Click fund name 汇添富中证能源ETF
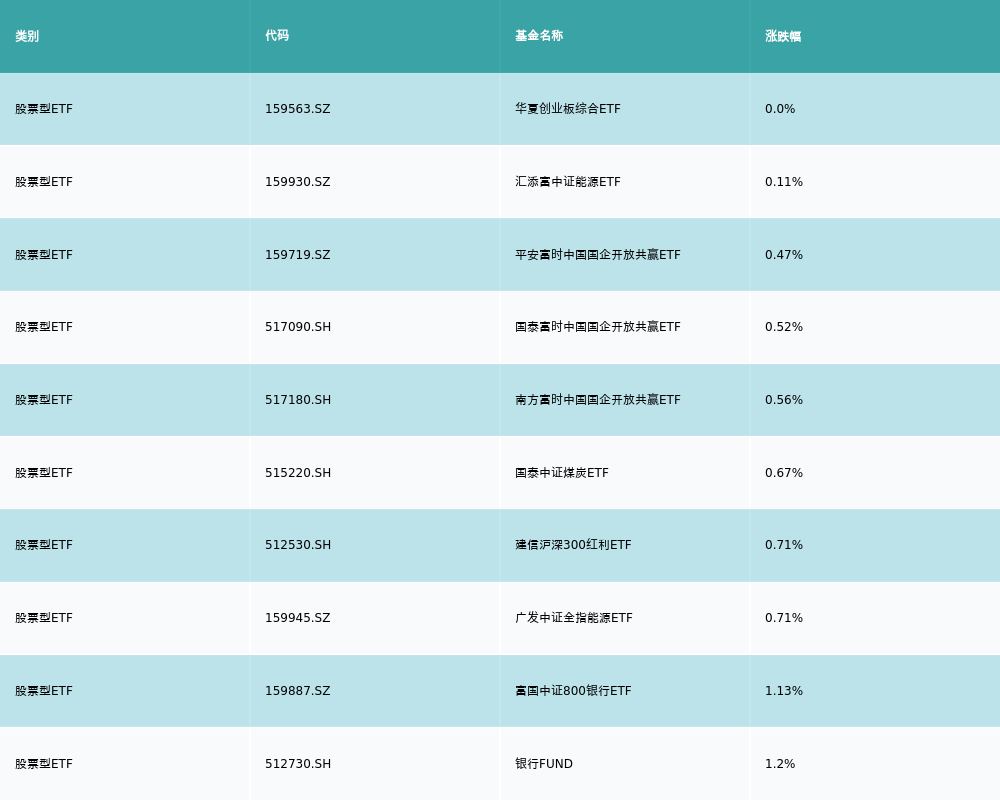The image size is (1000, 800). point(568,182)
